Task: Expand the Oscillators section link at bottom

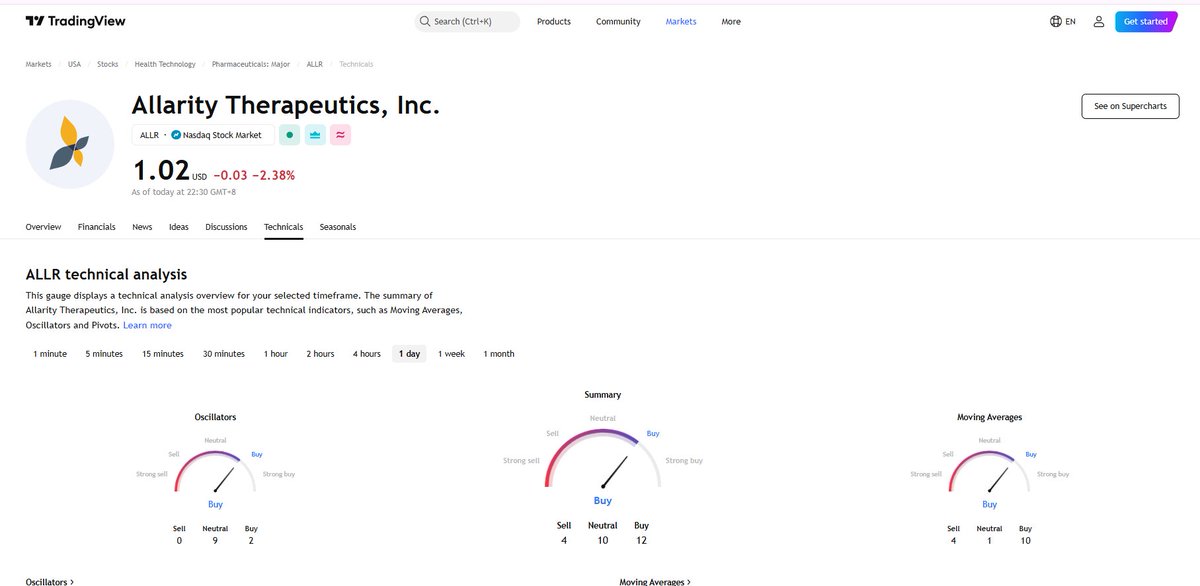Action: click(50, 581)
